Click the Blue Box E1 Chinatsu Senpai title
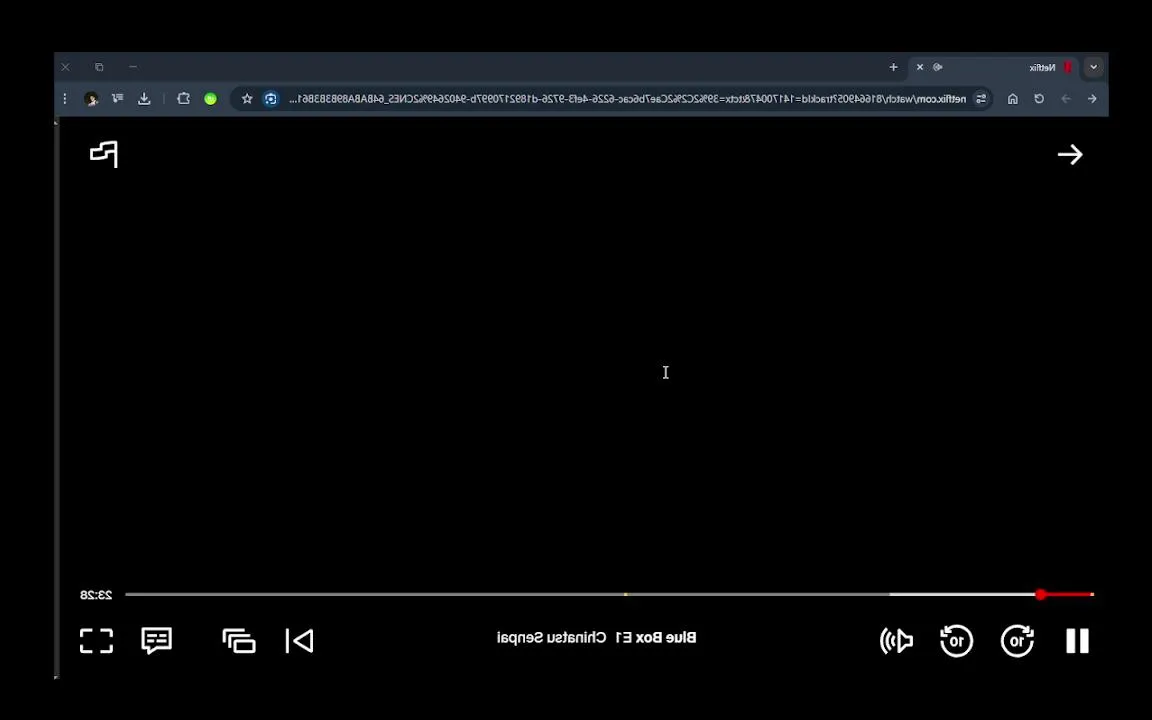1152x720 pixels. [x=597, y=638]
